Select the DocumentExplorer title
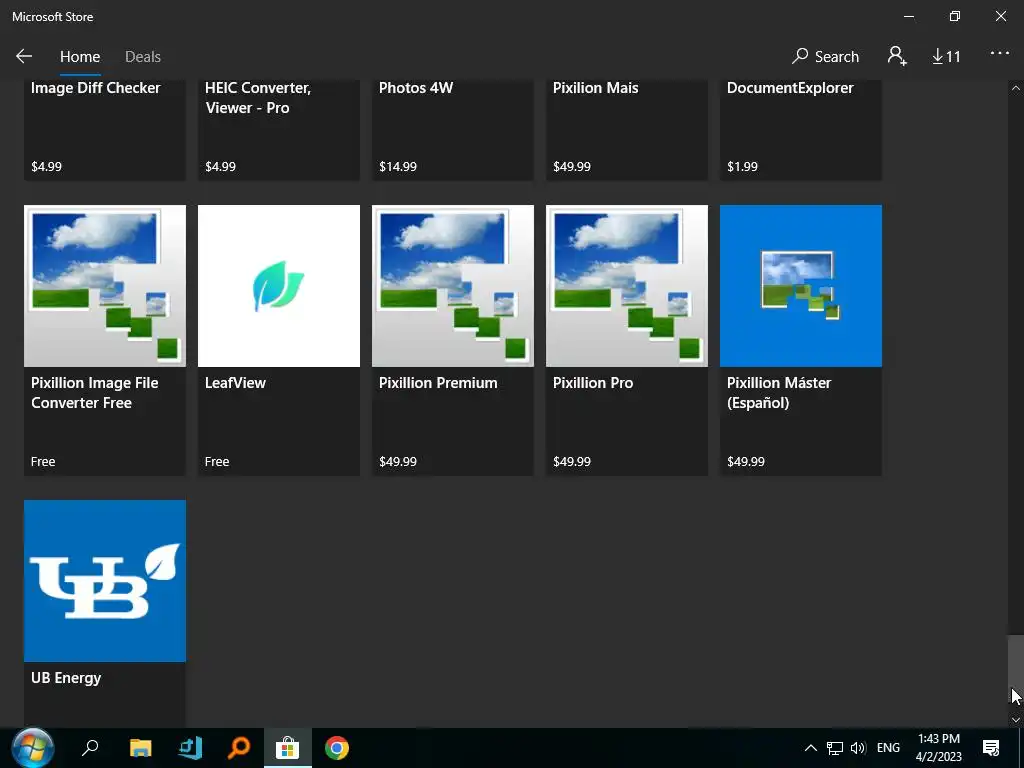Screen dimensions: 1024x768 (x=790, y=88)
